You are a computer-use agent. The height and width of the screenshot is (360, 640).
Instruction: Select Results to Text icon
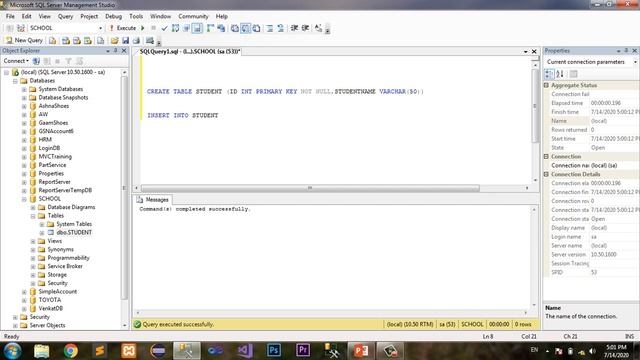pos(235,28)
